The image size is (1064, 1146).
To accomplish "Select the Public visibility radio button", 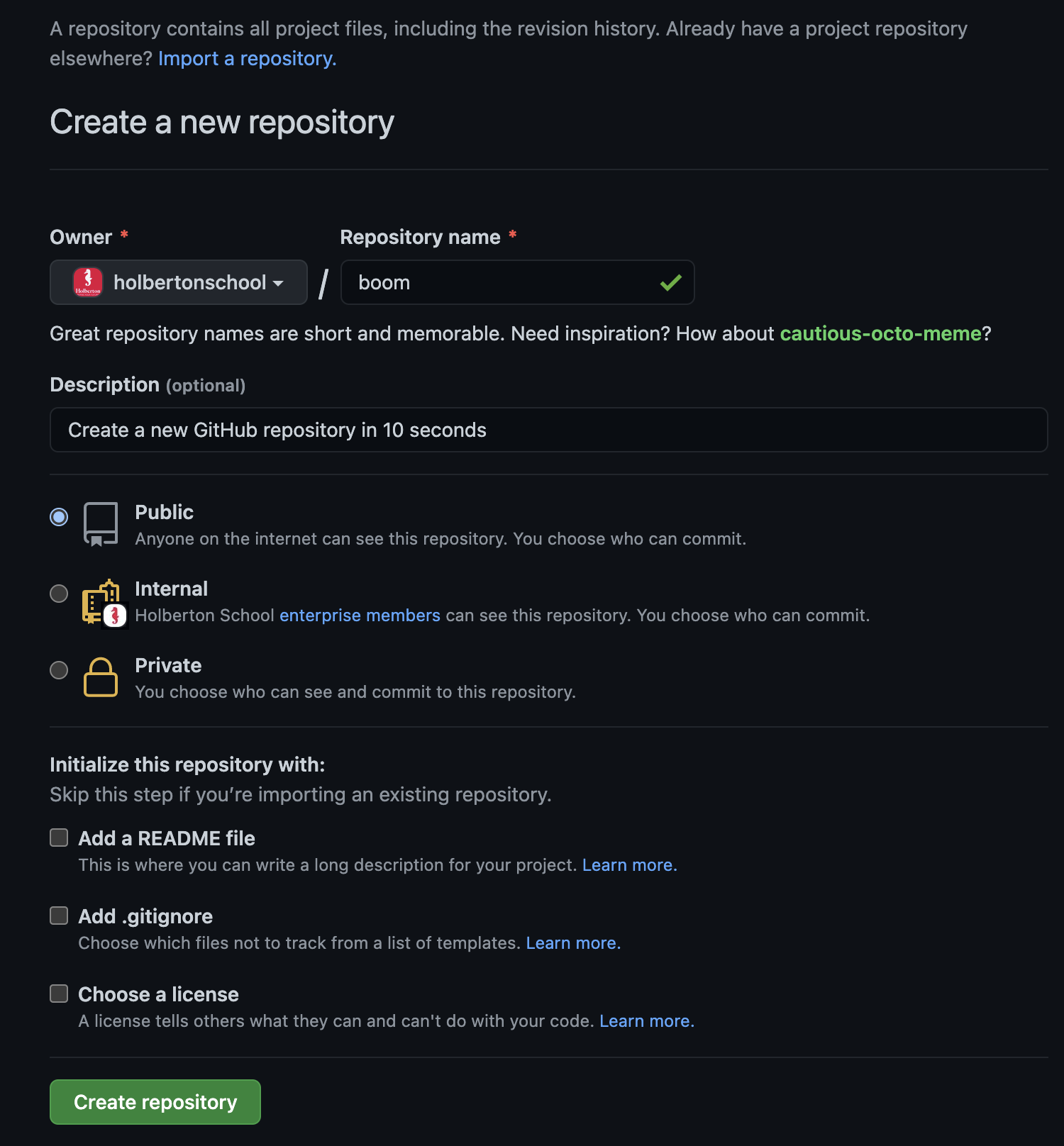I will coord(59,517).
